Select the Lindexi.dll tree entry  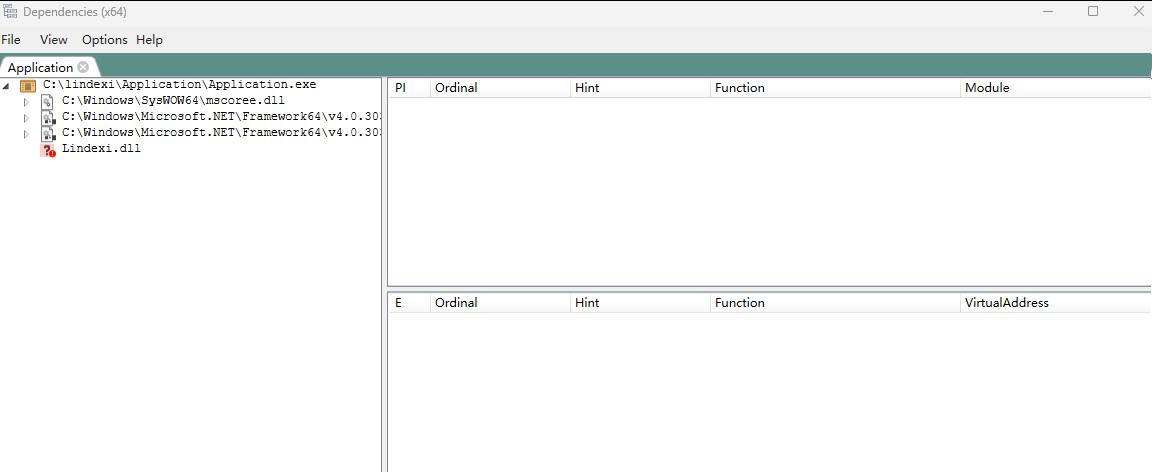point(101,149)
